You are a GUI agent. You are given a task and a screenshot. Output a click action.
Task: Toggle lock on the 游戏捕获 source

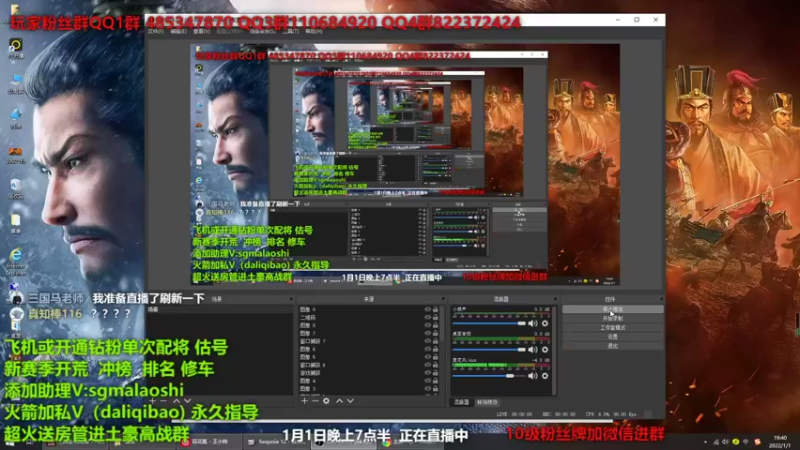(x=435, y=373)
